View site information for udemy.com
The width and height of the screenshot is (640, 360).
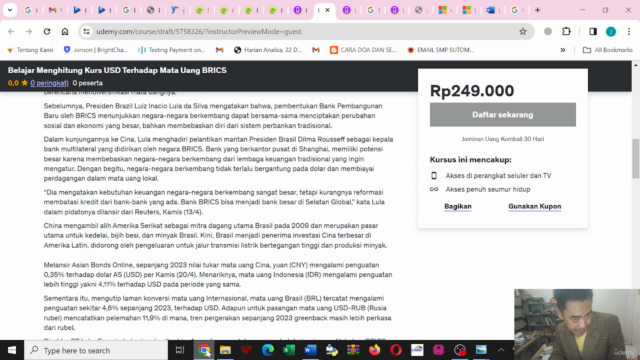click(x=86, y=31)
